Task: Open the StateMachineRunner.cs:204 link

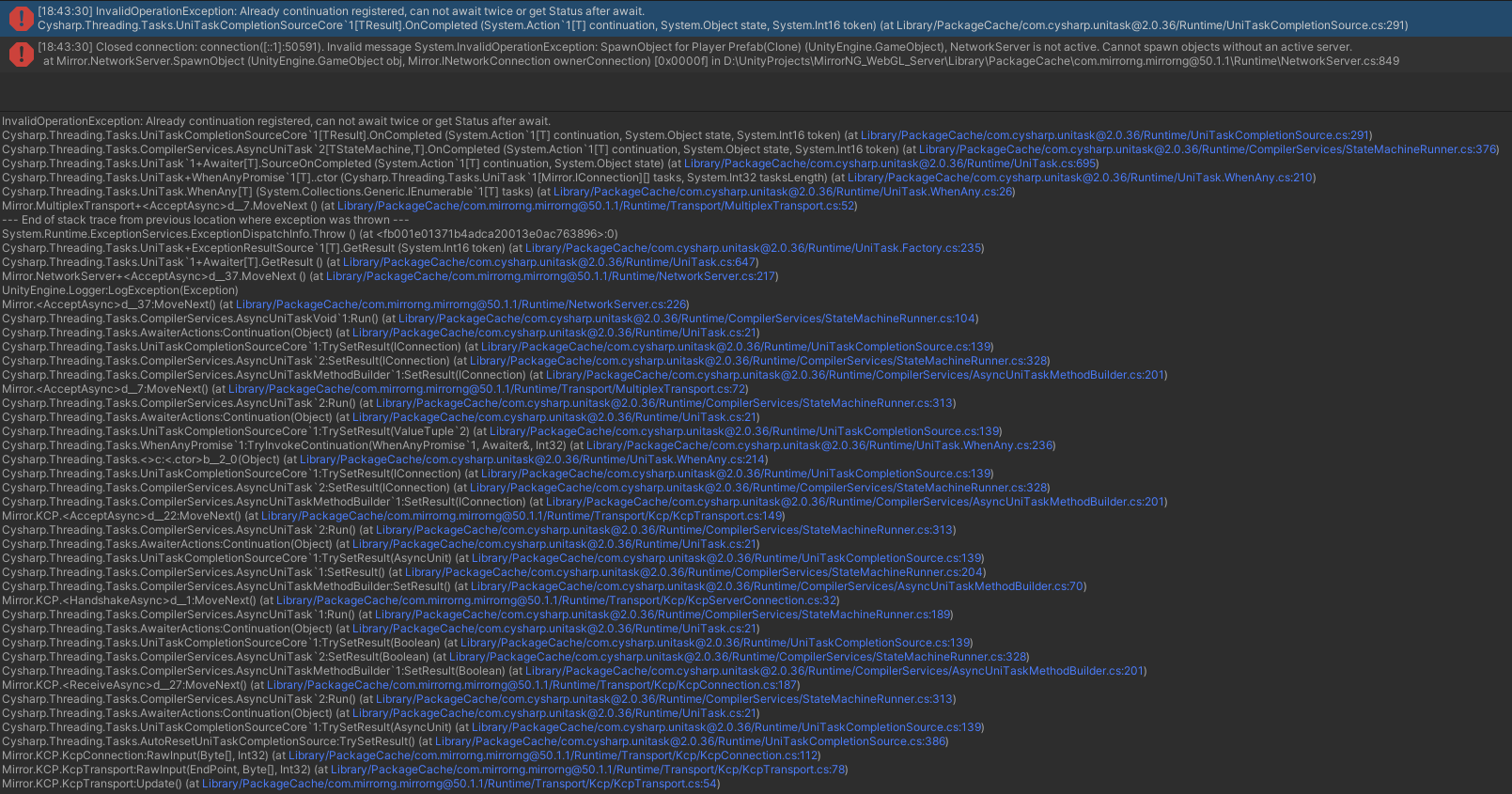Action: (x=694, y=572)
